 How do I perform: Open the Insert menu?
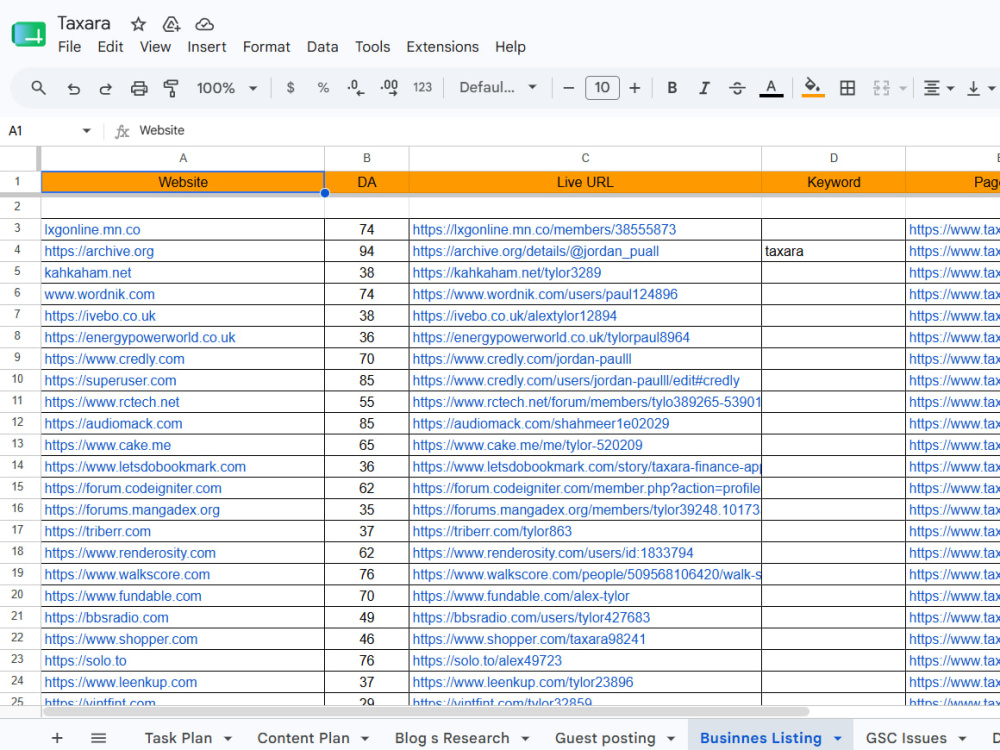(x=207, y=47)
